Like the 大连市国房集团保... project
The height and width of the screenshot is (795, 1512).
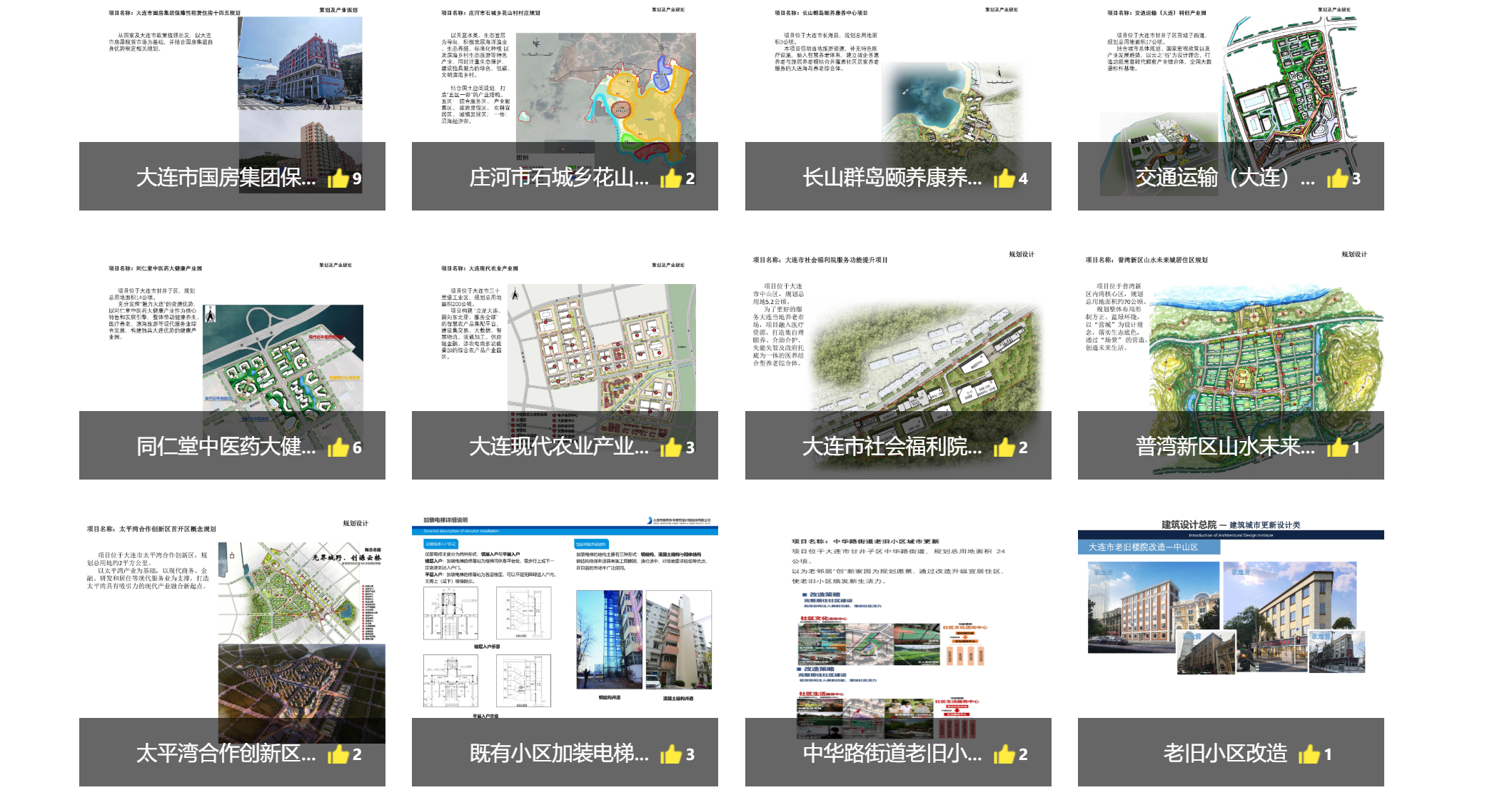coord(338,178)
